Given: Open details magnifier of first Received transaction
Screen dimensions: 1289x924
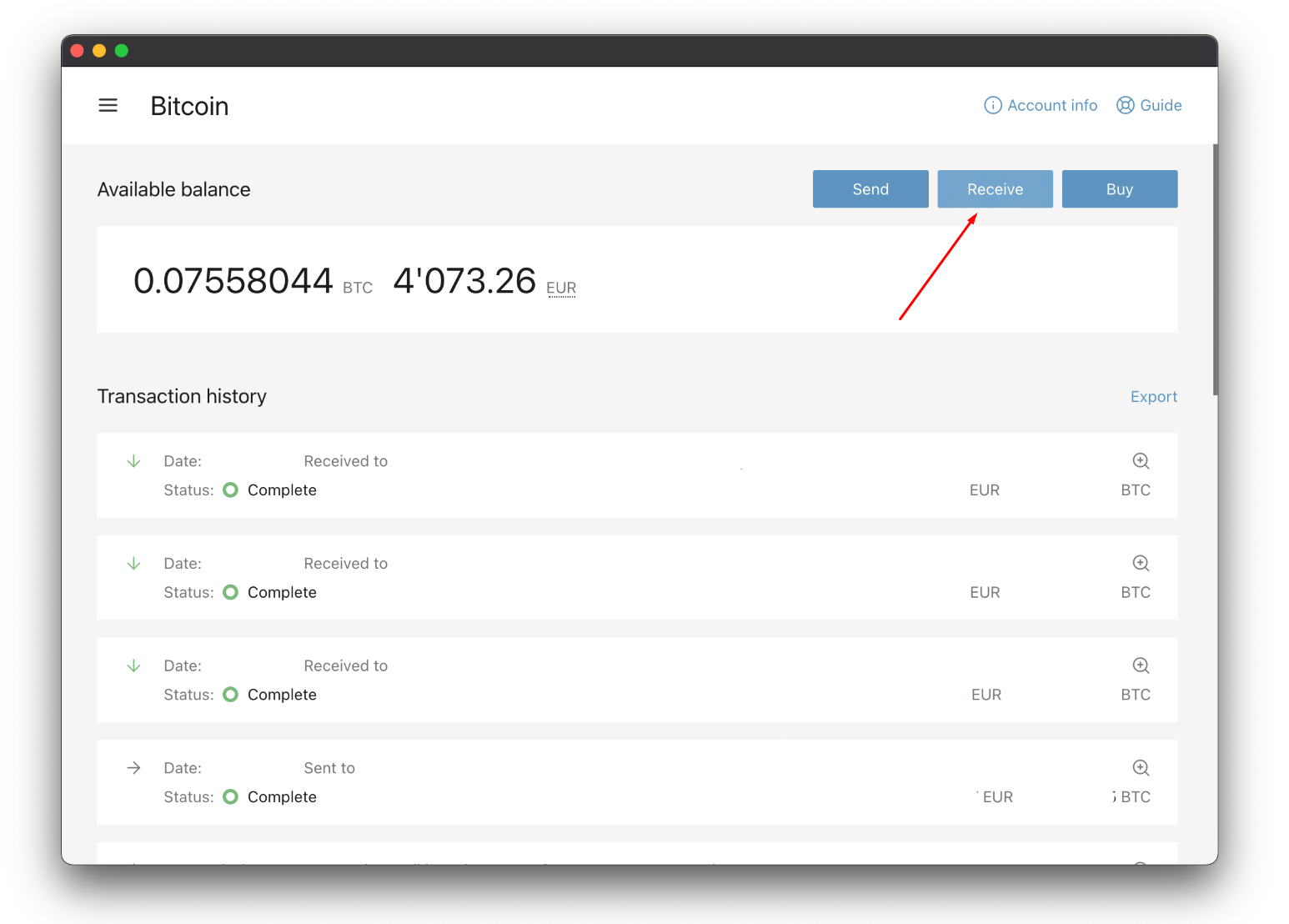Looking at the screenshot, I should pyautogui.click(x=1141, y=461).
